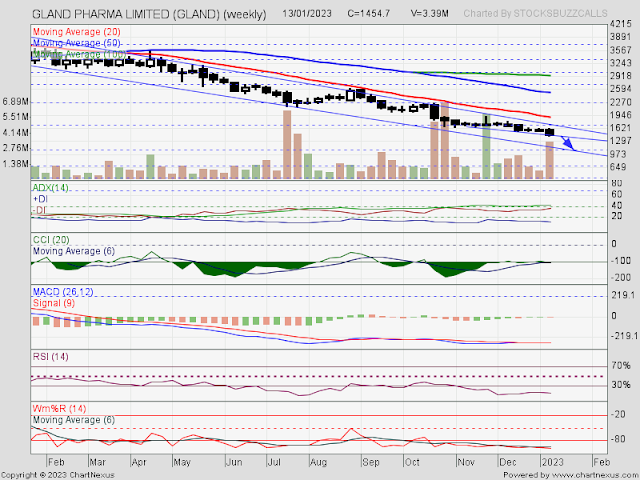This screenshot has width=640, height=480.
Task: Click the Jul month label on time axis
Action: [x=274, y=462]
